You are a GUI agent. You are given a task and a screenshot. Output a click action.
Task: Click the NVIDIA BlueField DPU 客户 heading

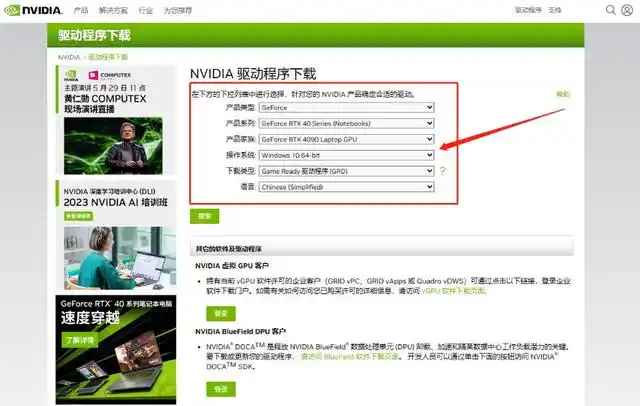[x=241, y=331]
